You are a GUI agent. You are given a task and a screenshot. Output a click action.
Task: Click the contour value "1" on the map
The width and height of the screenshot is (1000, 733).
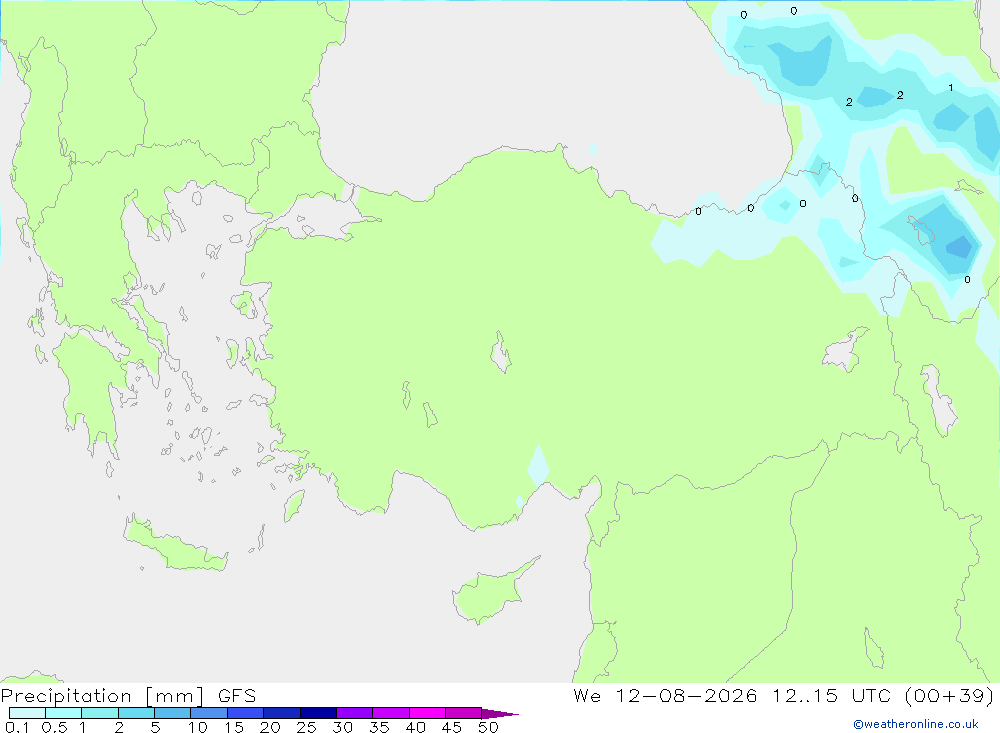pos(950,87)
